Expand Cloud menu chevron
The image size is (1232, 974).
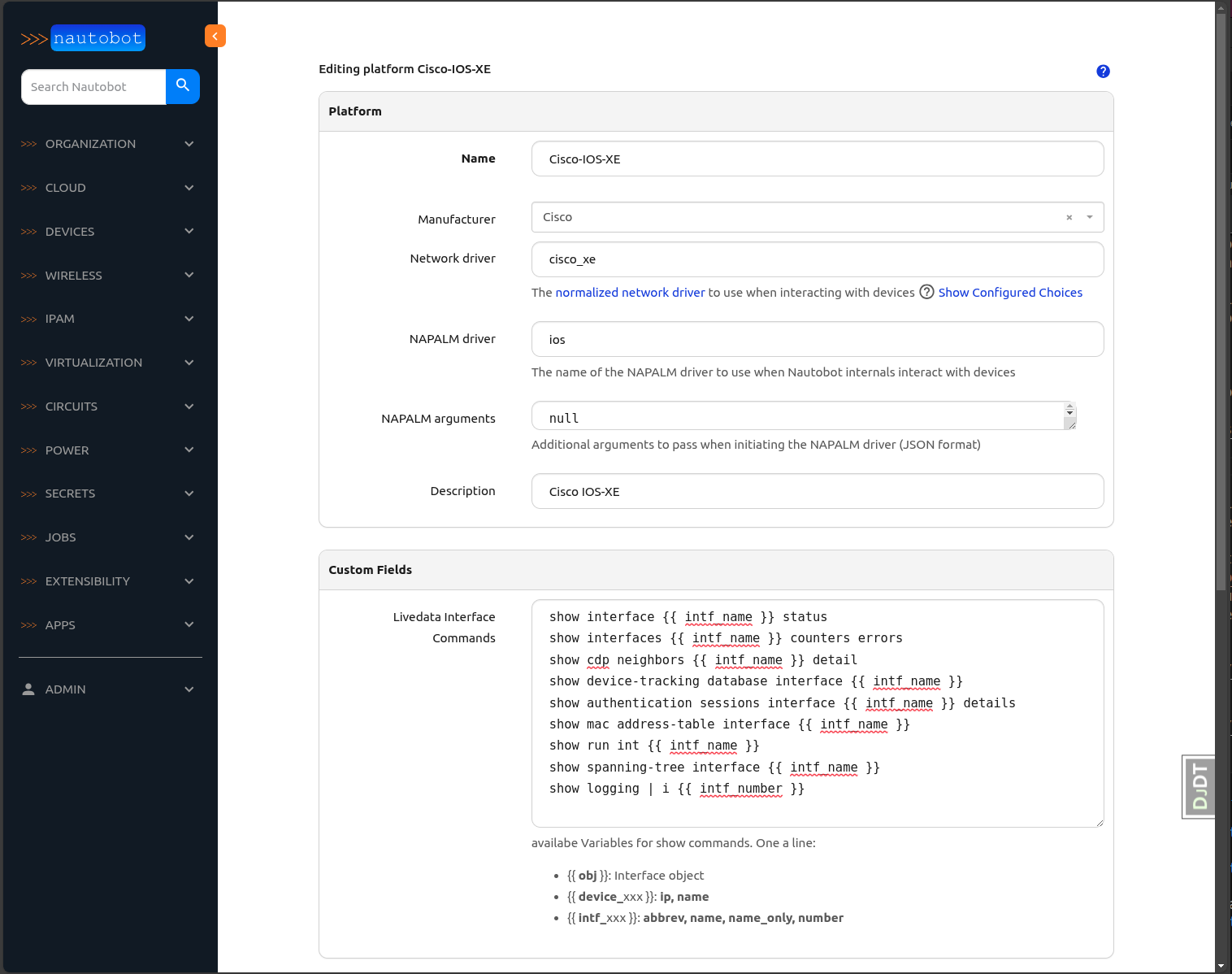[x=189, y=188]
